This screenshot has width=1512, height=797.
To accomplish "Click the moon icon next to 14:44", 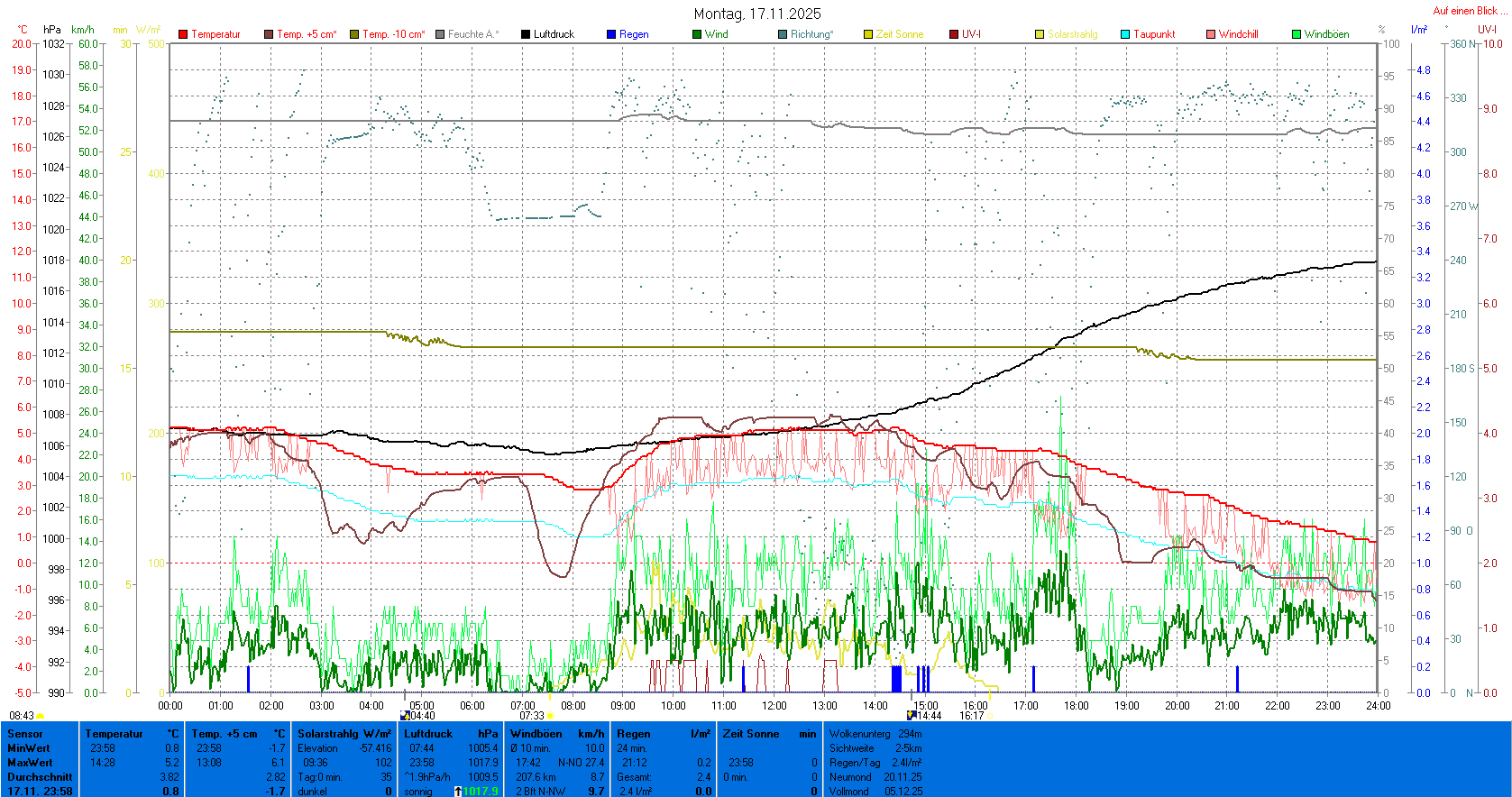I will (912, 716).
